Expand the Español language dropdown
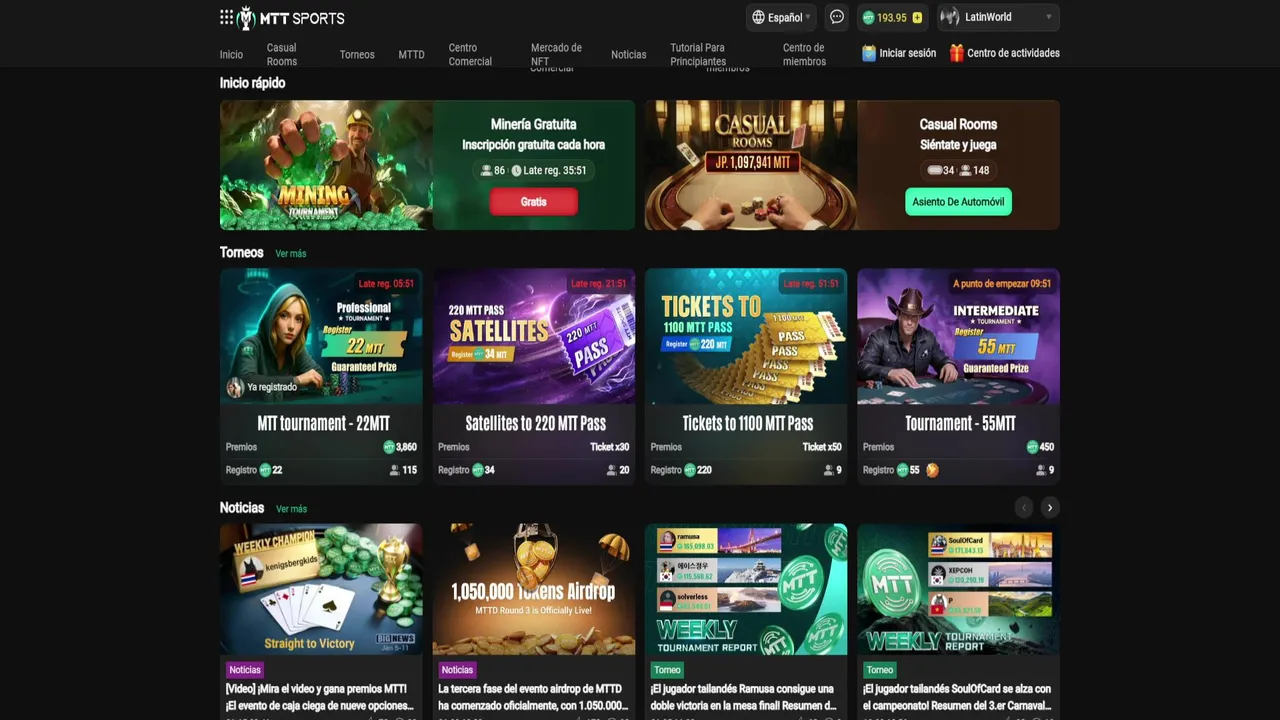Screen dimensions: 1280x720 [781, 17]
